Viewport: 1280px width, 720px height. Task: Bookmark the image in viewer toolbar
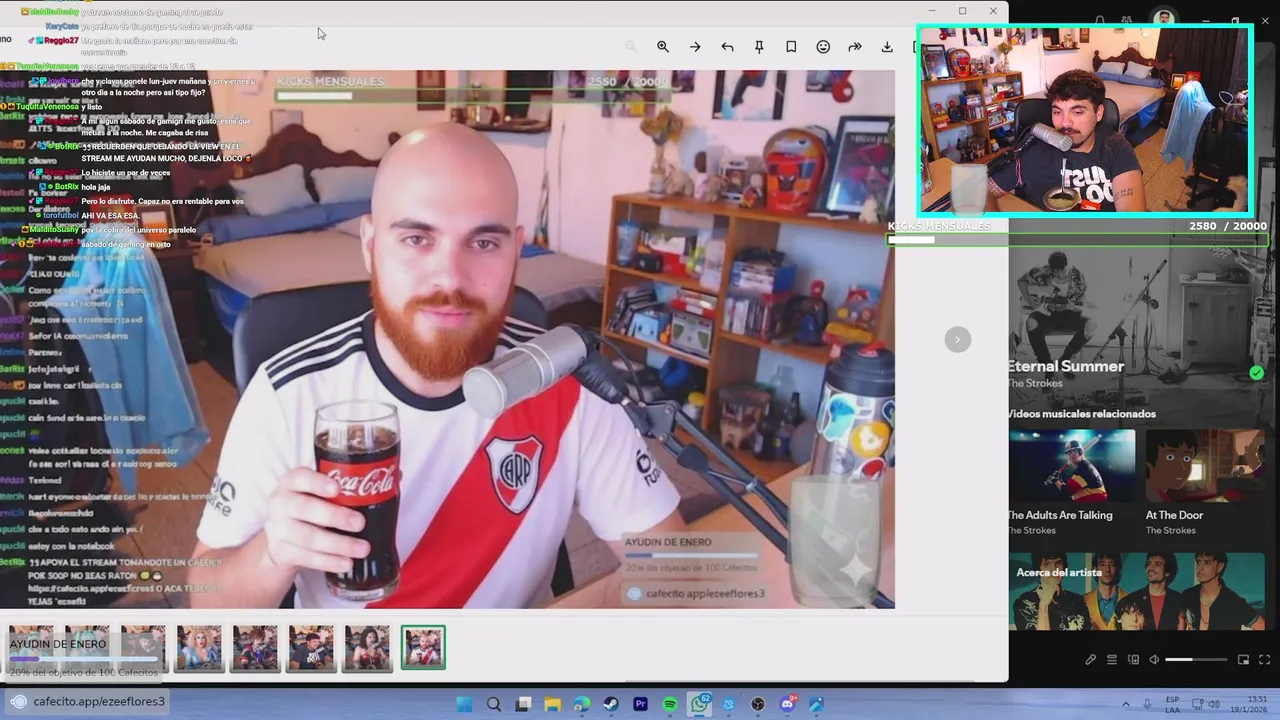coord(791,47)
